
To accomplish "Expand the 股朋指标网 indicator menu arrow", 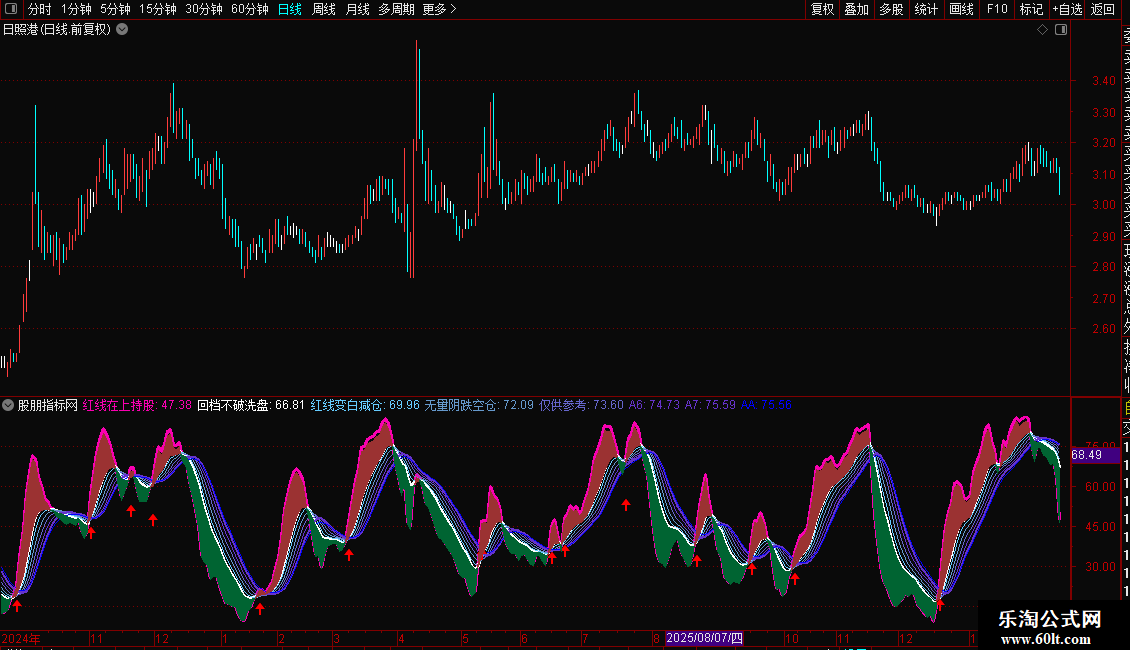I will pyautogui.click(x=8, y=405).
